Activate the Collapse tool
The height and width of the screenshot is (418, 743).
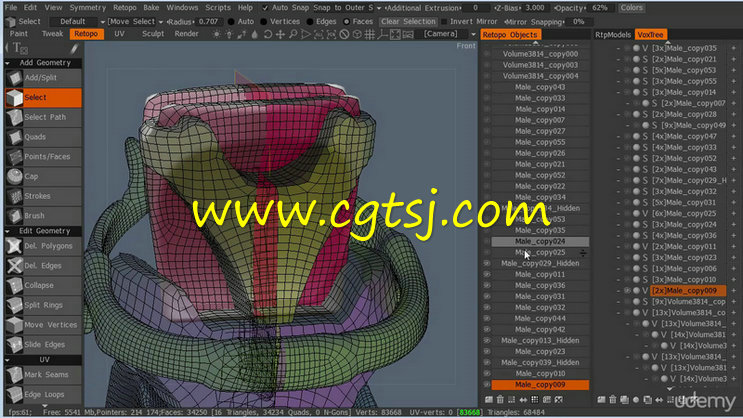(43, 285)
